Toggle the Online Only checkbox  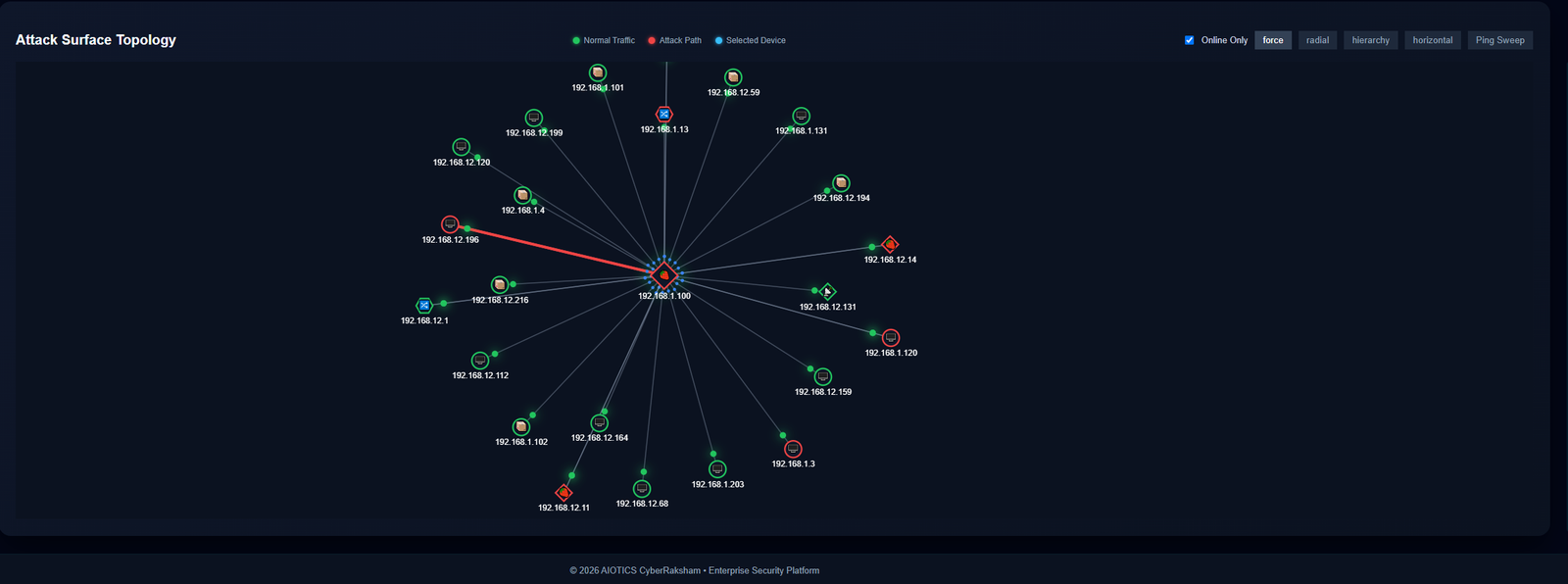coord(1190,40)
